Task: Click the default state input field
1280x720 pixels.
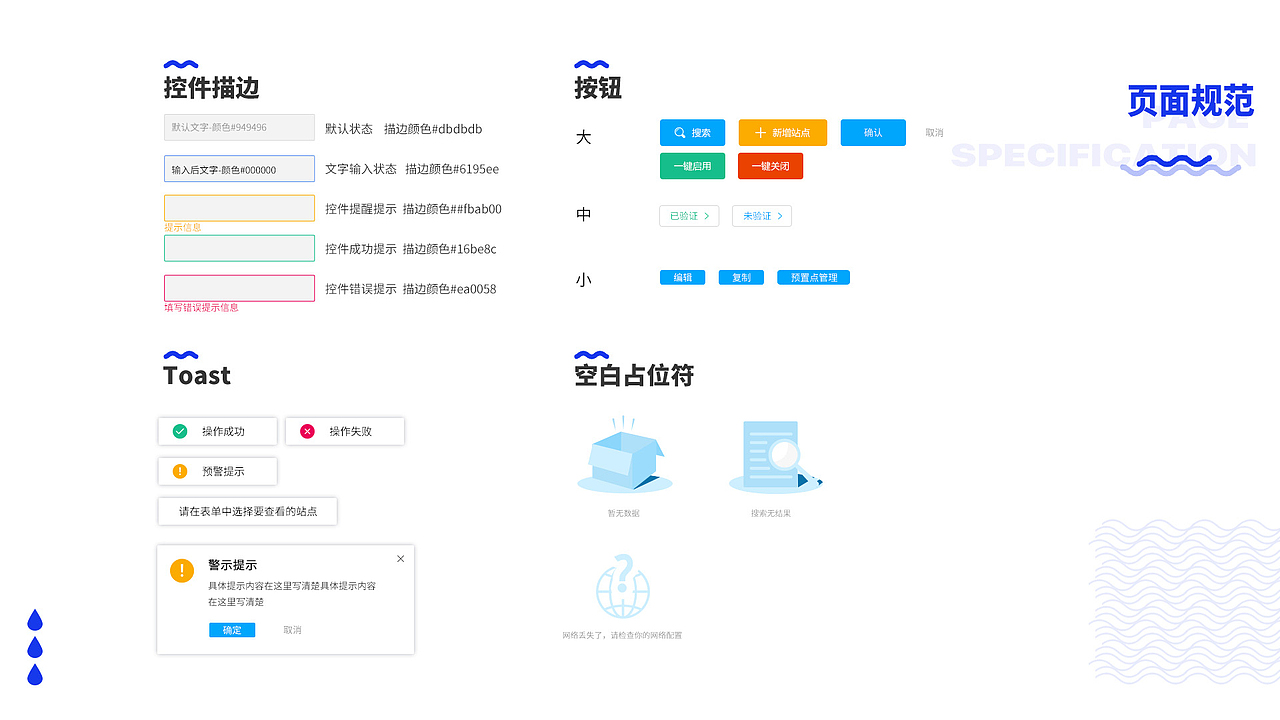Action: pyautogui.click(x=237, y=127)
